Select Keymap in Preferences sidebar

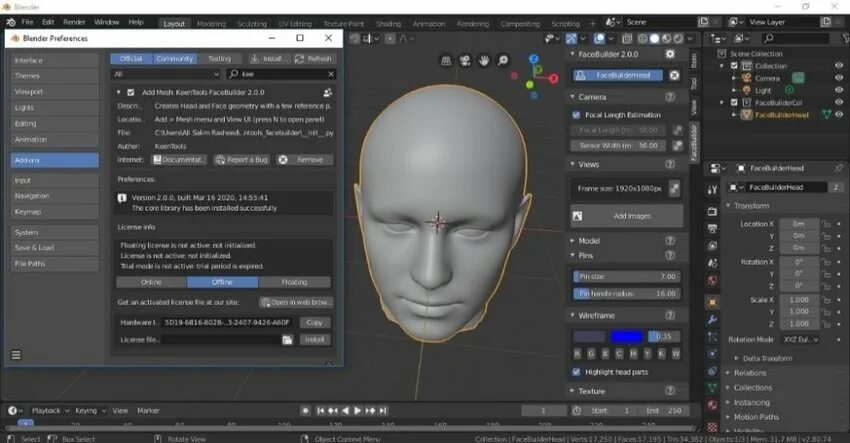click(x=54, y=211)
